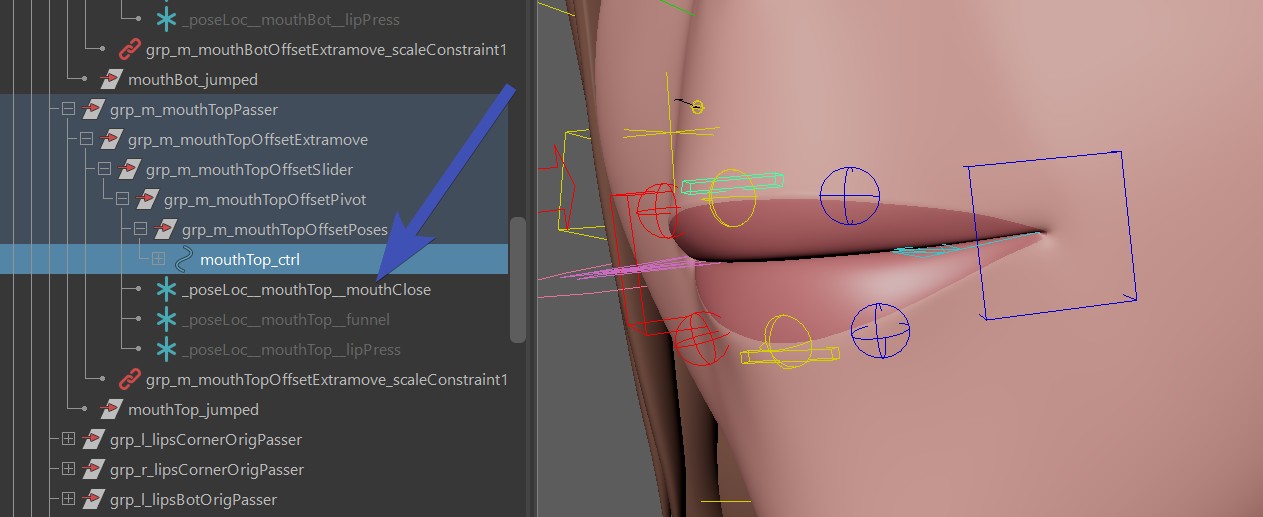Click the _poseLoc__mouthTop__funnel locator icon

click(x=165, y=320)
